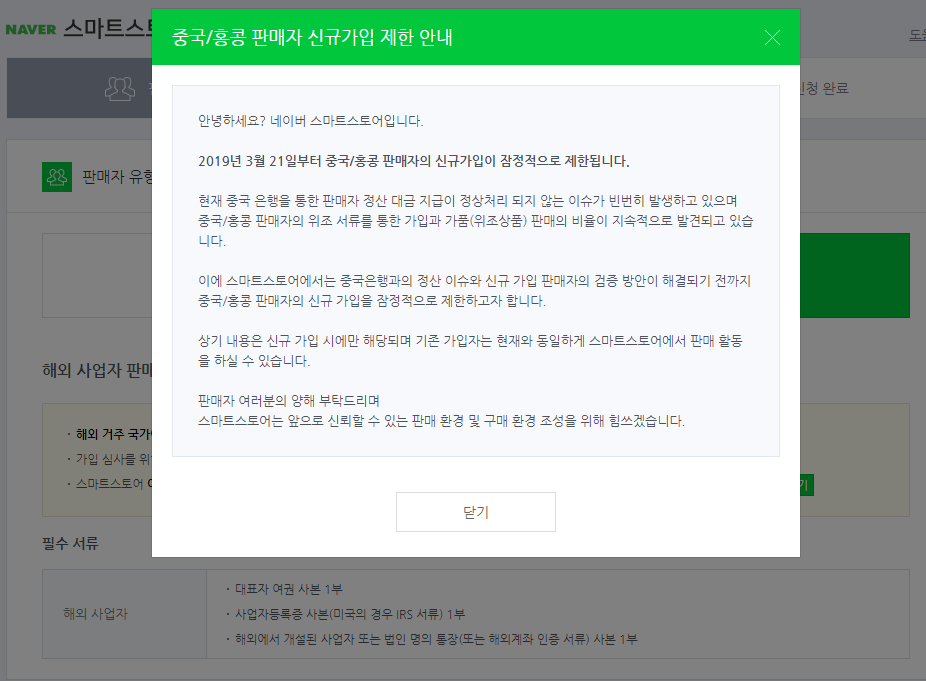Click the 해외에서 개설된 사업자 통장 사본 line
Viewport: 926px width, 681px height.
click(436, 639)
